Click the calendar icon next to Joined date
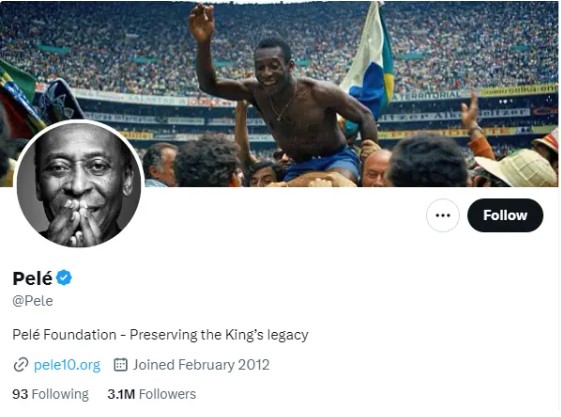 click(x=121, y=365)
